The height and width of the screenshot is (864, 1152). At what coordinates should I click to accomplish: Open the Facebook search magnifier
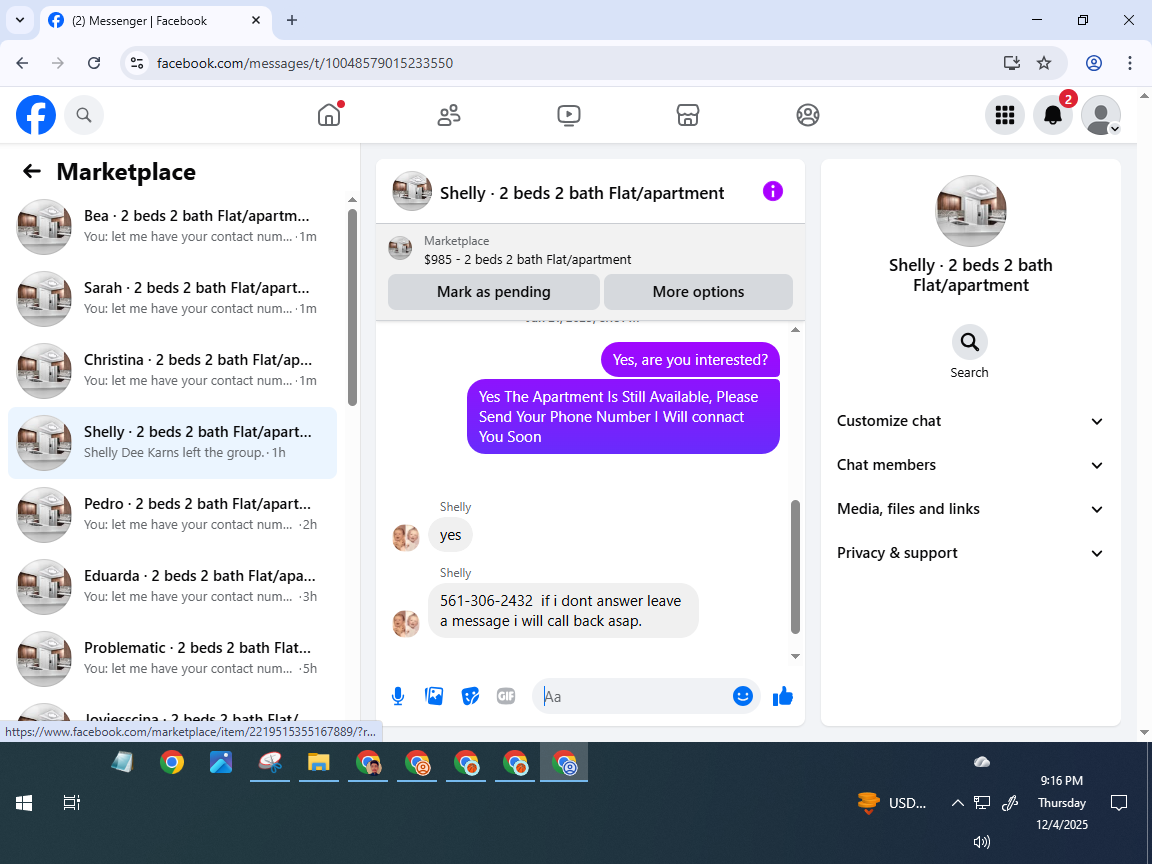coord(84,115)
